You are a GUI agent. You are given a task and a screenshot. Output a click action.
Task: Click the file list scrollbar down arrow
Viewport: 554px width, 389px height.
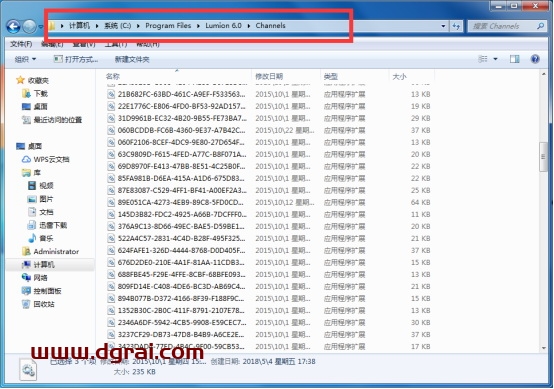click(543, 348)
